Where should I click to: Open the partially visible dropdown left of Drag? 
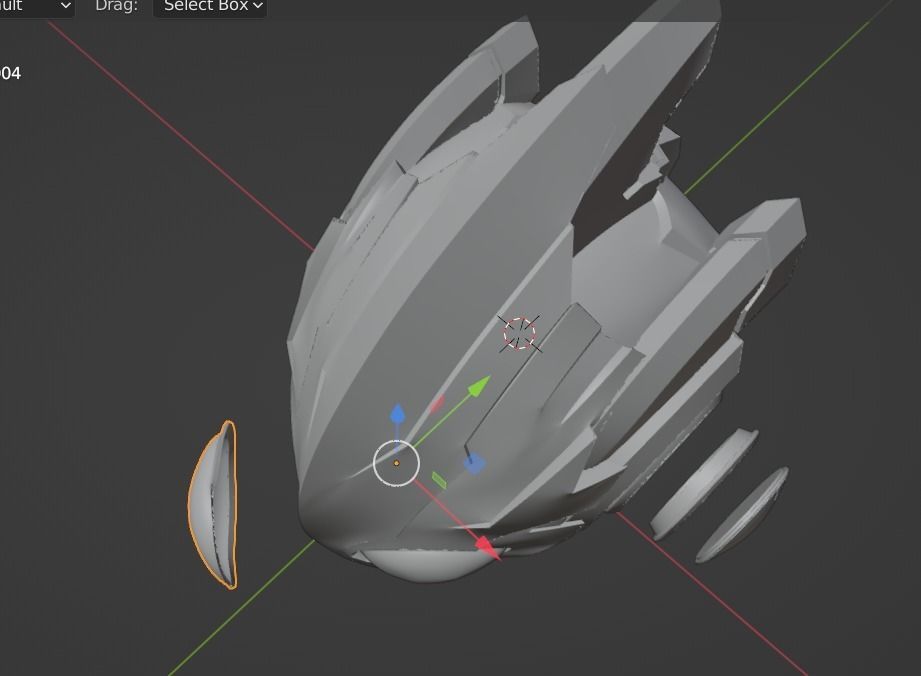click(x=36, y=6)
